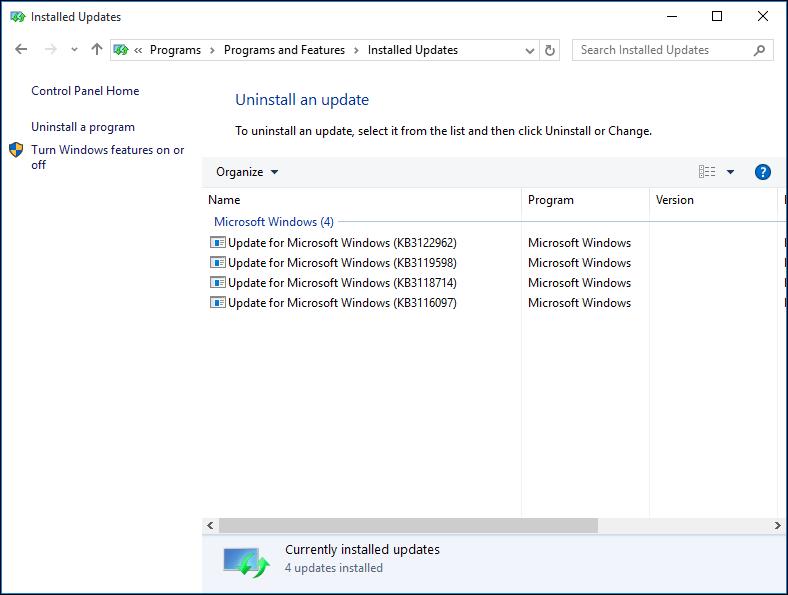Click in the Search Installed Updates field
The width and height of the screenshot is (788, 595).
pyautogui.click(x=660, y=50)
